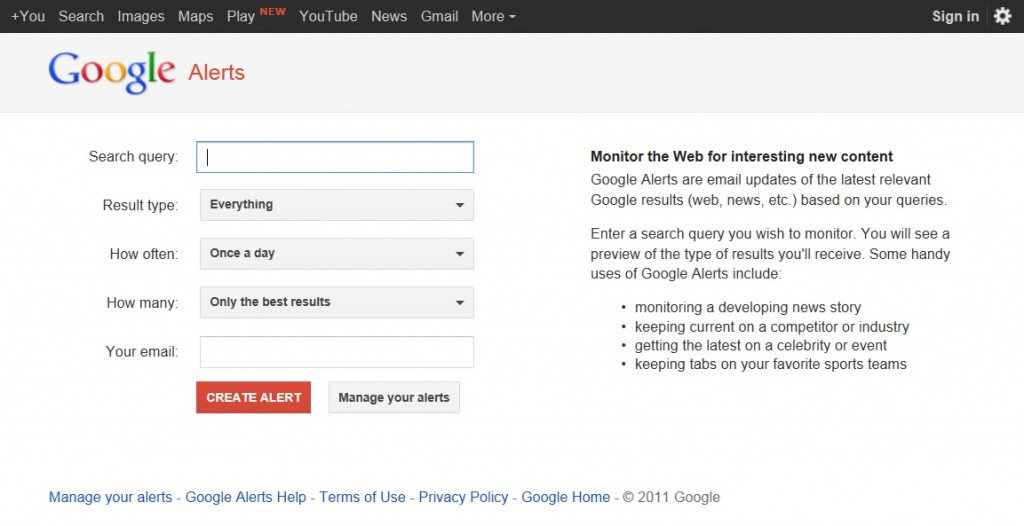Click the Search query label

point(133,157)
